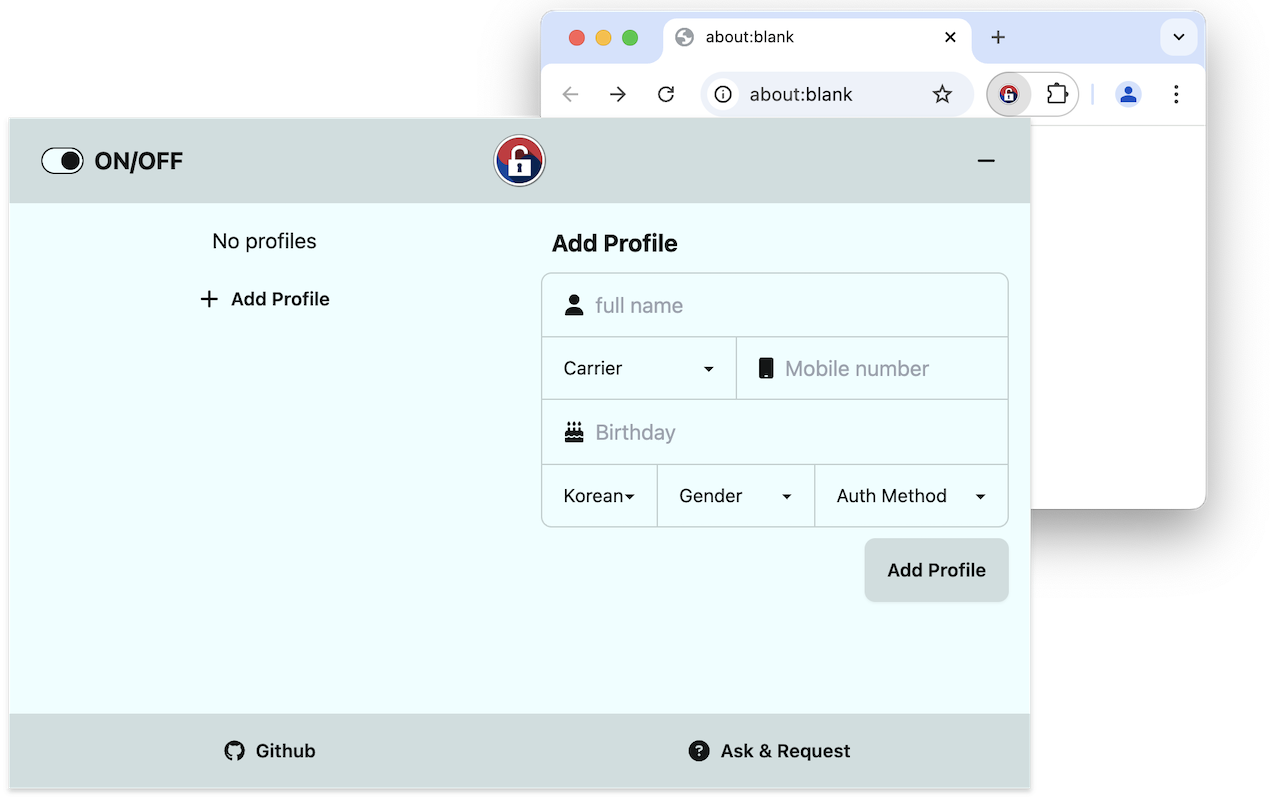Click the padlock extension icon in Chrome toolbar
1280x800 pixels.
click(x=1009, y=94)
